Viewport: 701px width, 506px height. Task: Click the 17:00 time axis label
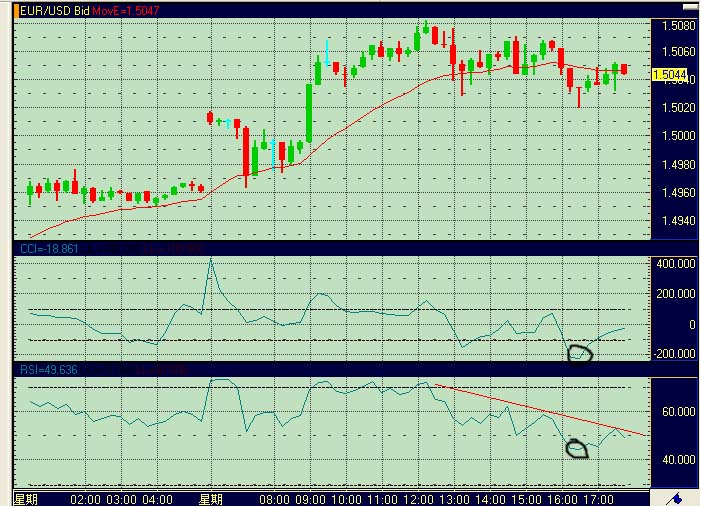coord(599,499)
